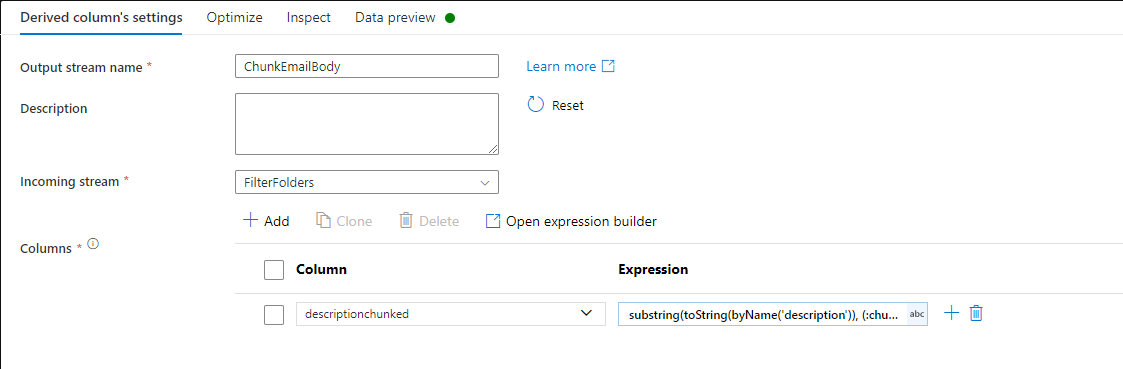Click the Clone toolbar icon
This screenshot has width=1123, height=369.
point(323,221)
